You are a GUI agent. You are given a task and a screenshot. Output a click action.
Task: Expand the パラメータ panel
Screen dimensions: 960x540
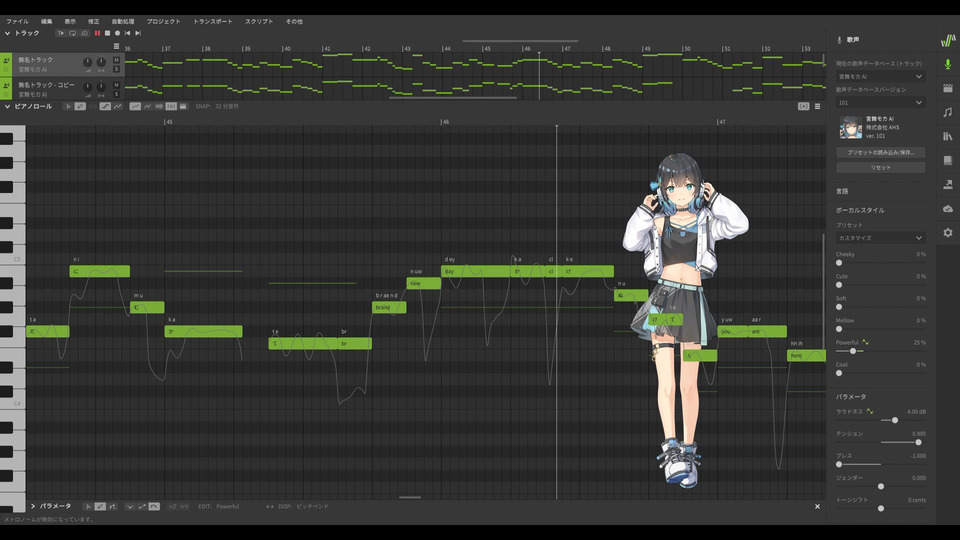(33, 506)
